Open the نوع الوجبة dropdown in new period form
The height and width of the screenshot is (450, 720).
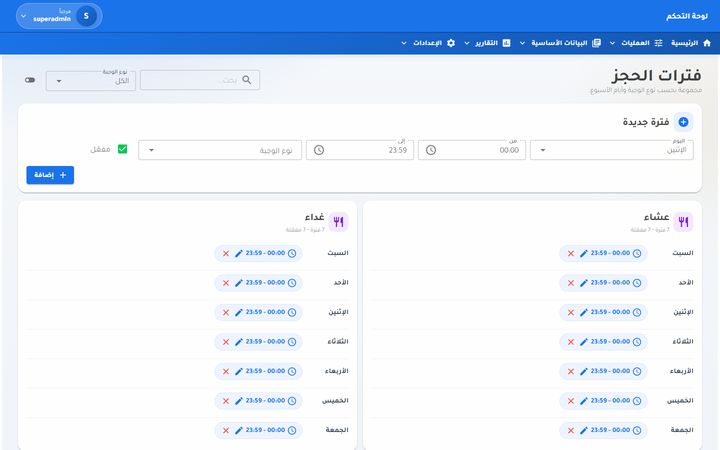tap(220, 150)
